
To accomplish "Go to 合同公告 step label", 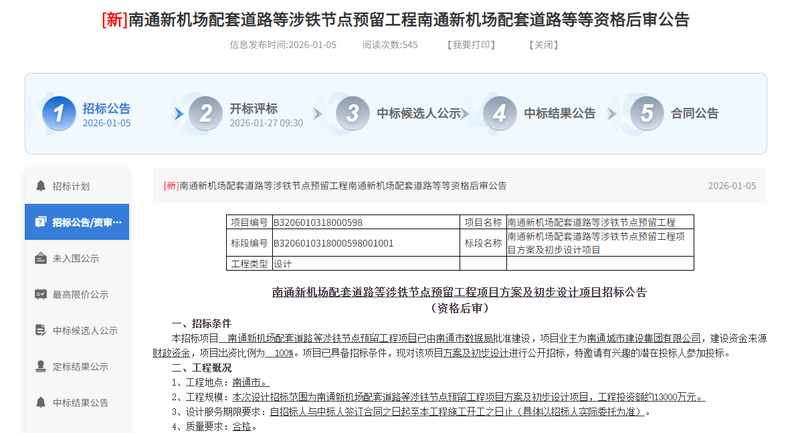I will pyautogui.click(x=694, y=113).
